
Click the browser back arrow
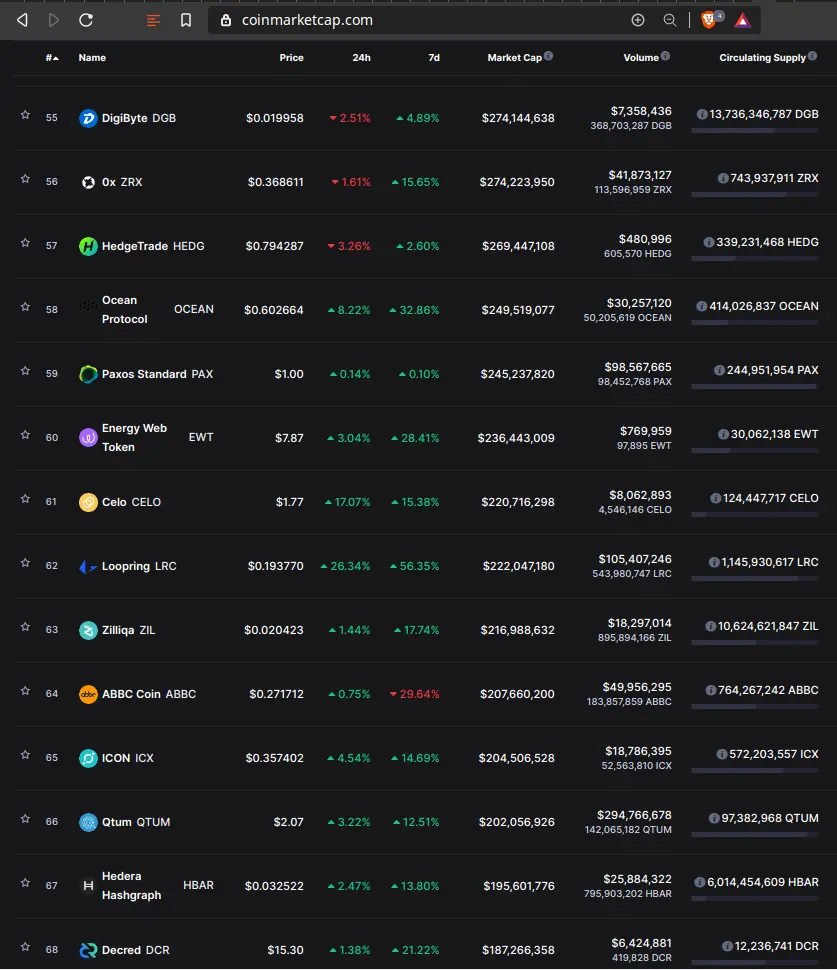(x=22, y=20)
